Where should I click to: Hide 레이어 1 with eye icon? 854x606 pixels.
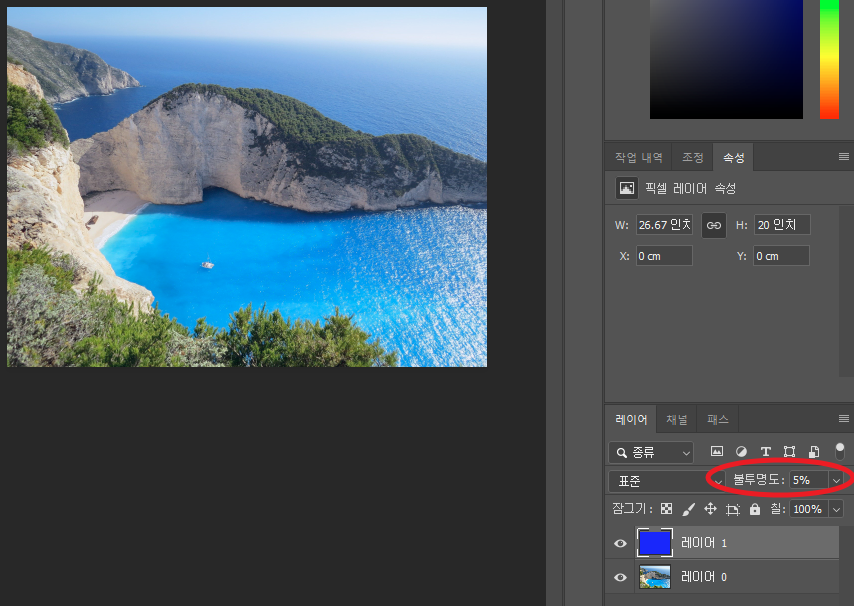620,543
